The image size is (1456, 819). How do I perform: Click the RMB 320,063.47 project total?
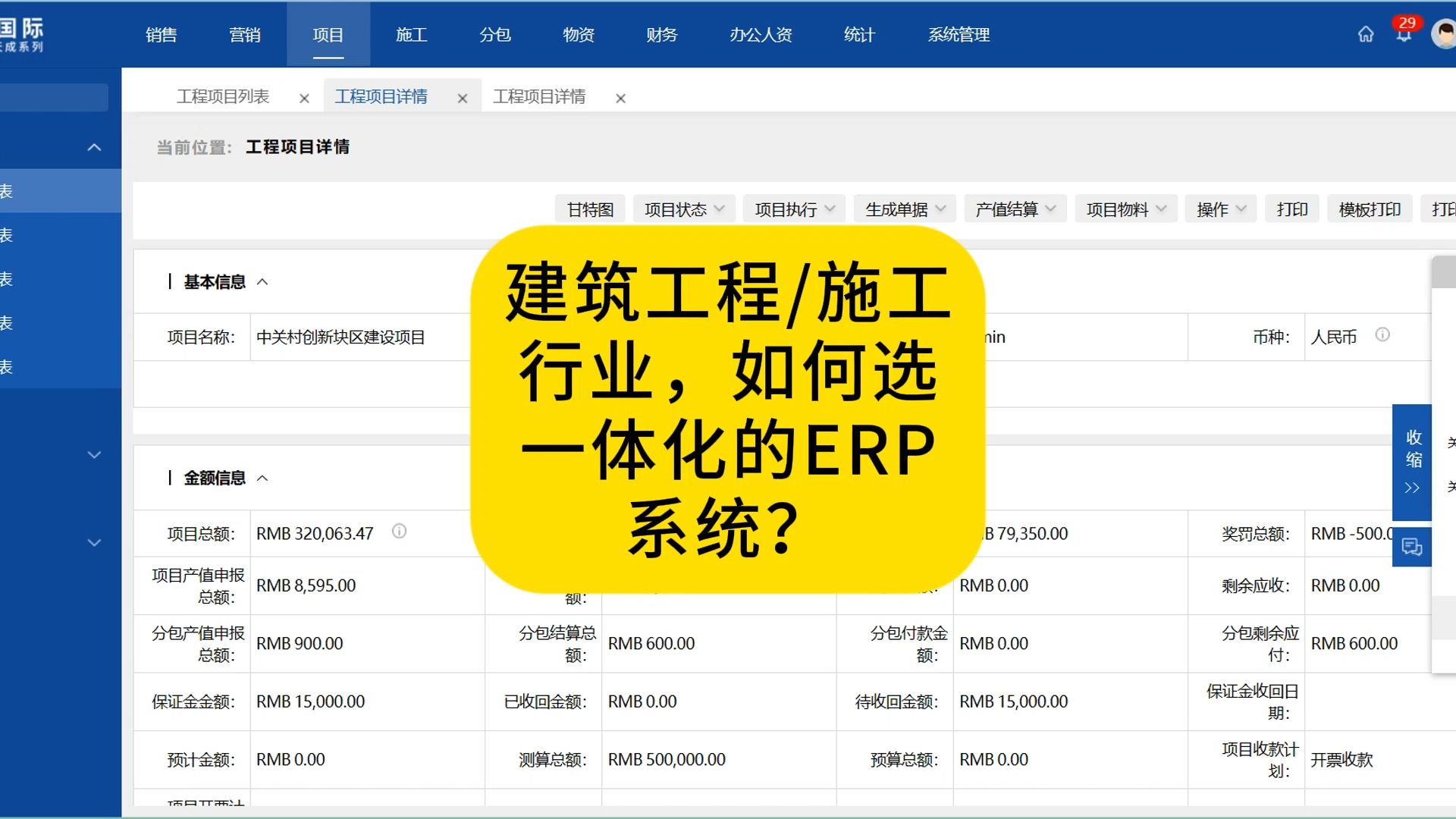coord(315,534)
